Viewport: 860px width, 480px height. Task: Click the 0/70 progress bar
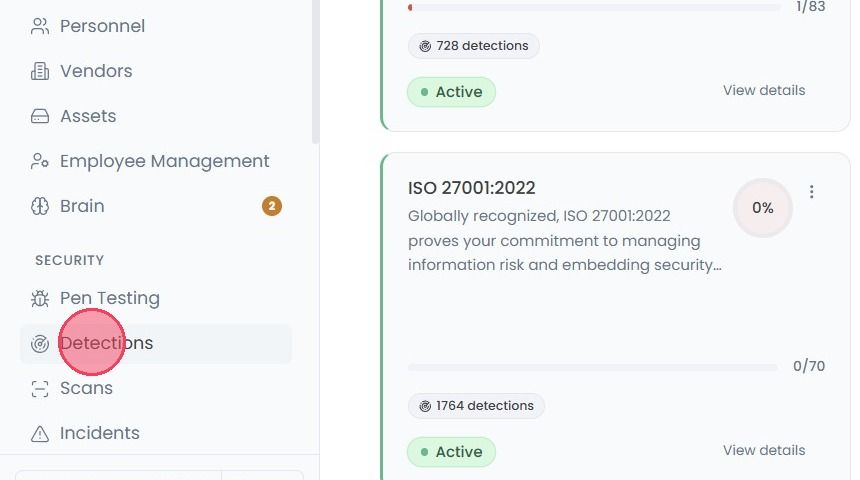pos(592,366)
